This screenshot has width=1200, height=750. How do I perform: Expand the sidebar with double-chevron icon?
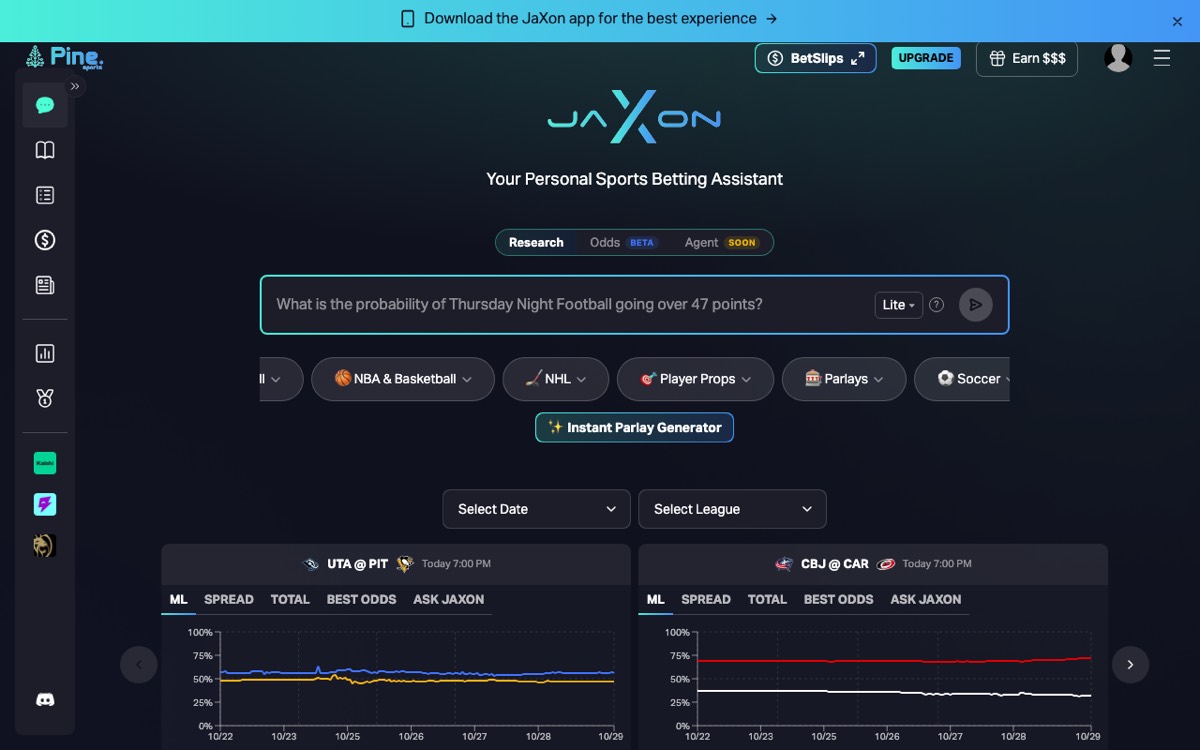(x=75, y=86)
